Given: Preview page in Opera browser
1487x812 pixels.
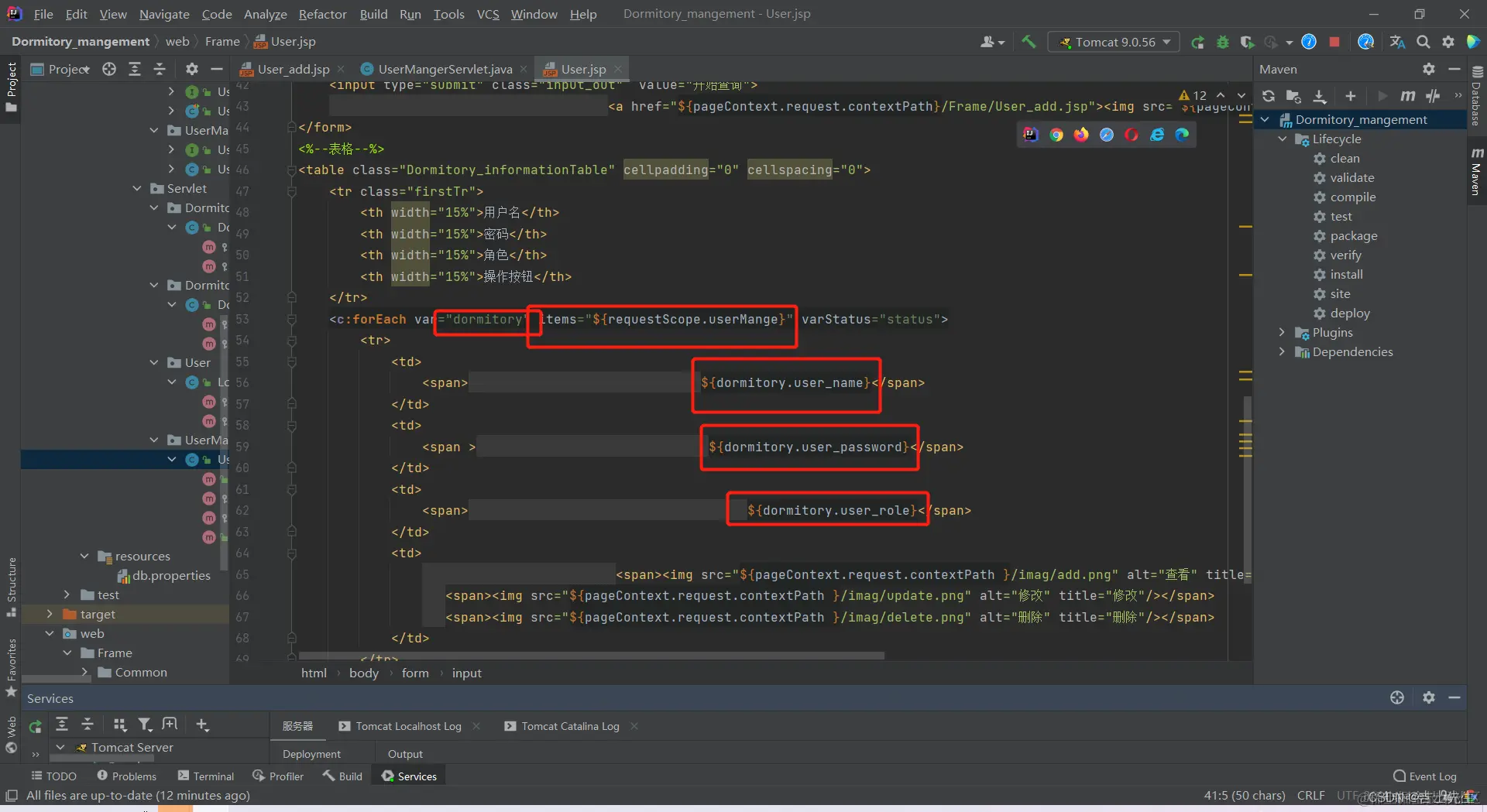Looking at the screenshot, I should click(1132, 135).
